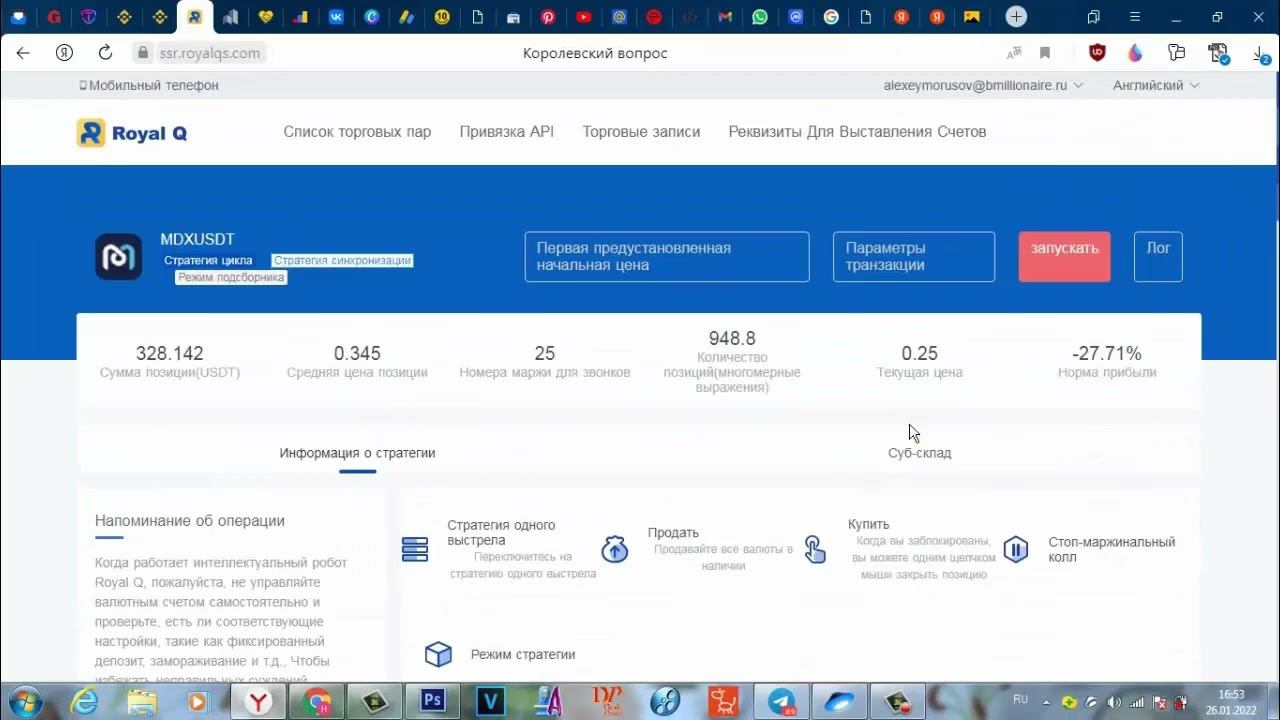Switch to the YouTube tab
Image resolution: width=1280 pixels, height=720 pixels.
tap(584, 17)
